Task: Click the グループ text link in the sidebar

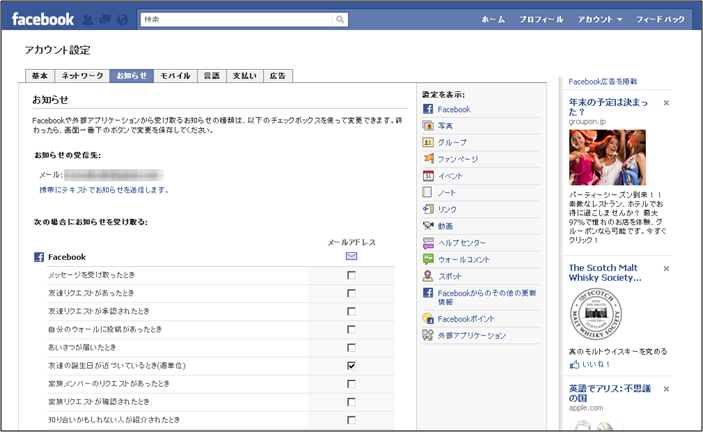Action: click(x=452, y=143)
